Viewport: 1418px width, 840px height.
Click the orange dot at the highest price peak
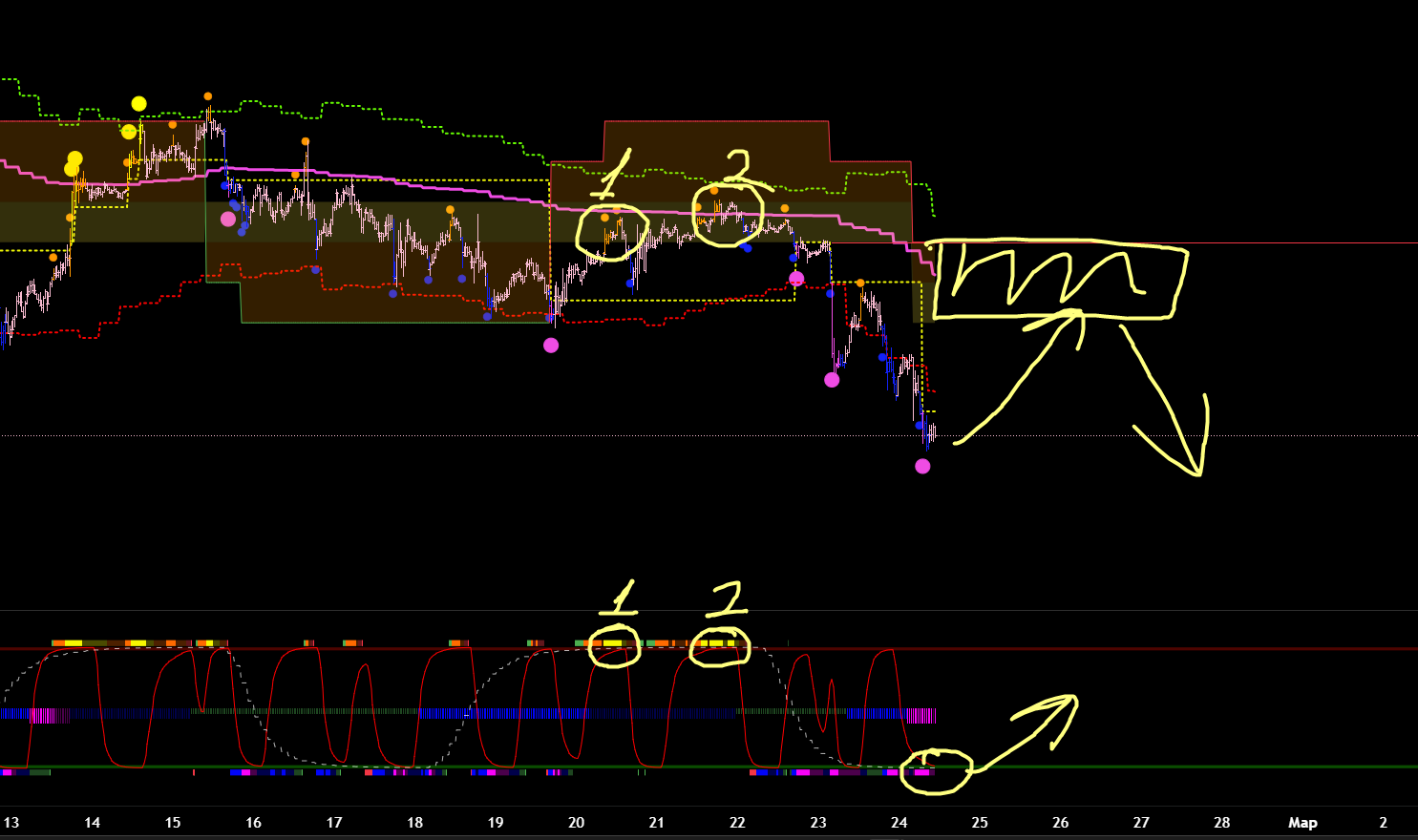pyautogui.click(x=208, y=96)
